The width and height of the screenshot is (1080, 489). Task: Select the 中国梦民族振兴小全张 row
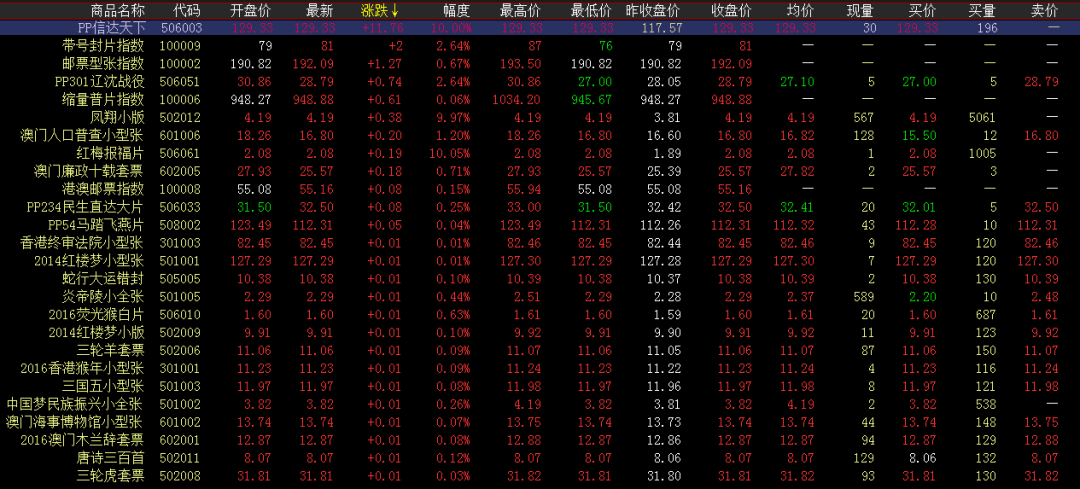(x=540, y=404)
